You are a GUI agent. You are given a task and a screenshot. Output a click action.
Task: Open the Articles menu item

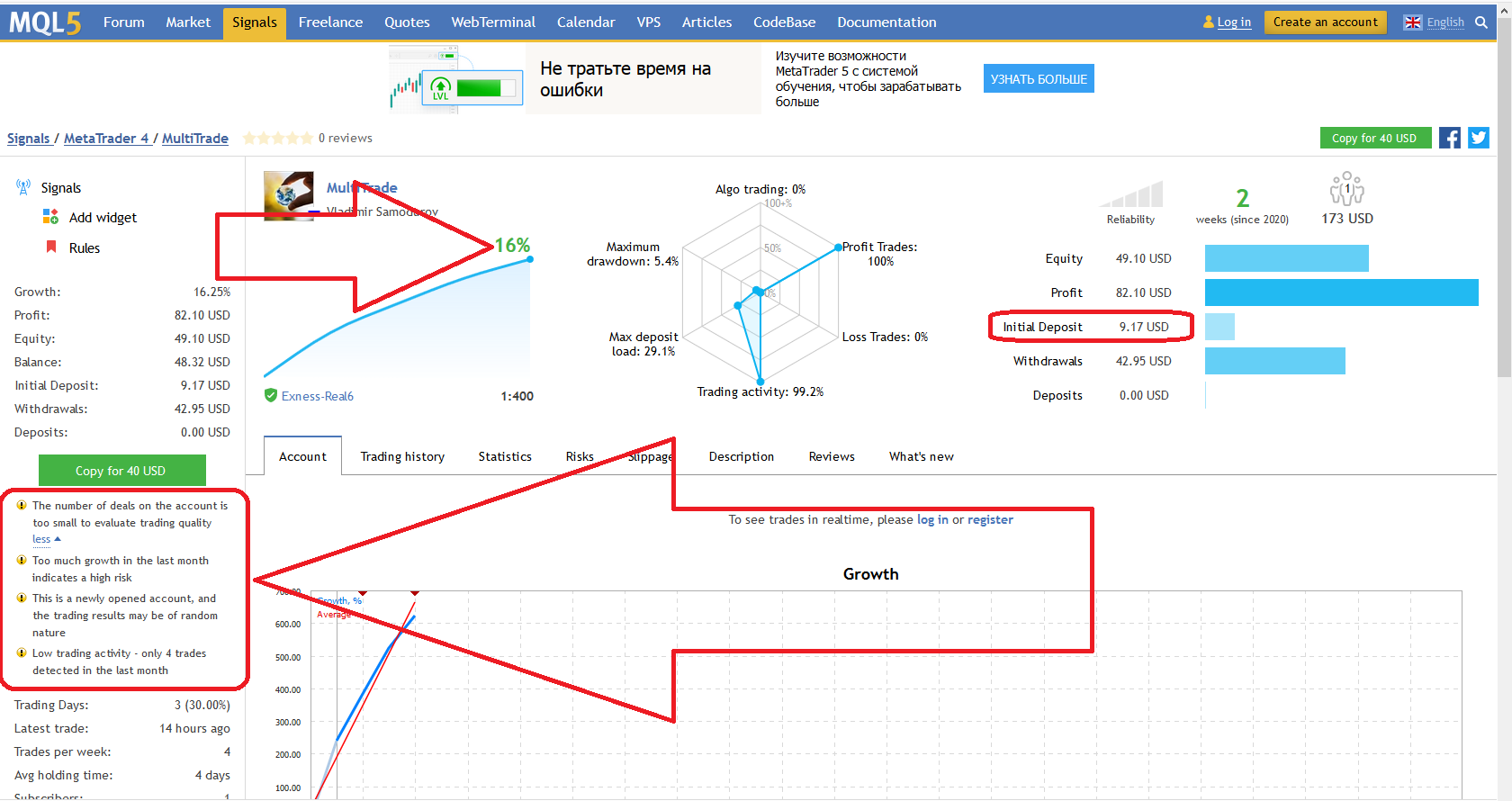[706, 22]
